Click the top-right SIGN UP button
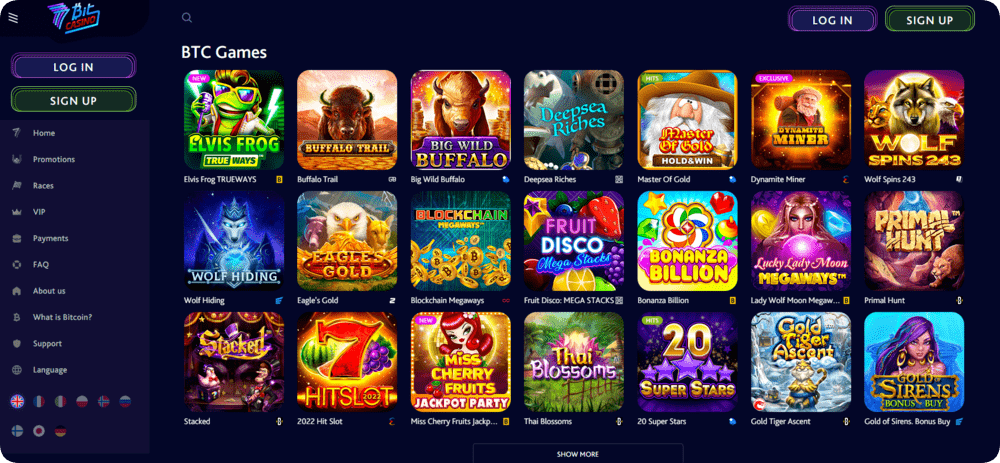The width and height of the screenshot is (1000, 463). tap(929, 20)
